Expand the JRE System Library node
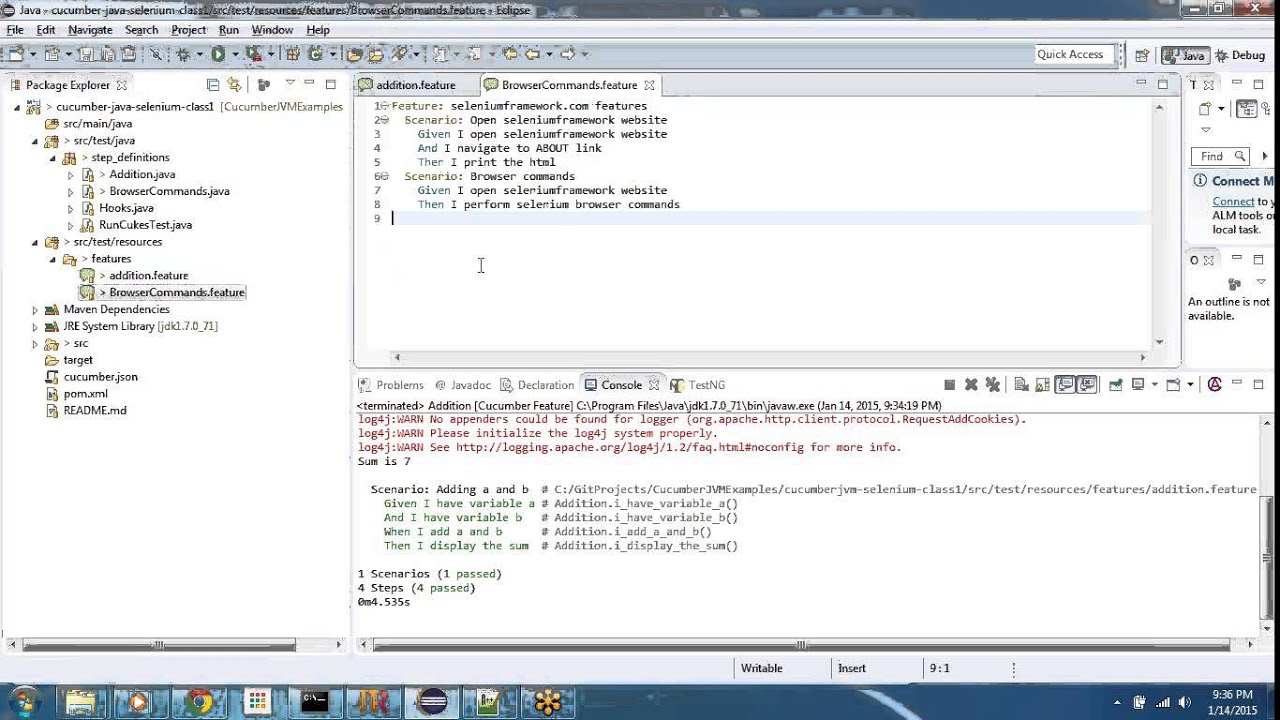1280x720 pixels. [35, 327]
